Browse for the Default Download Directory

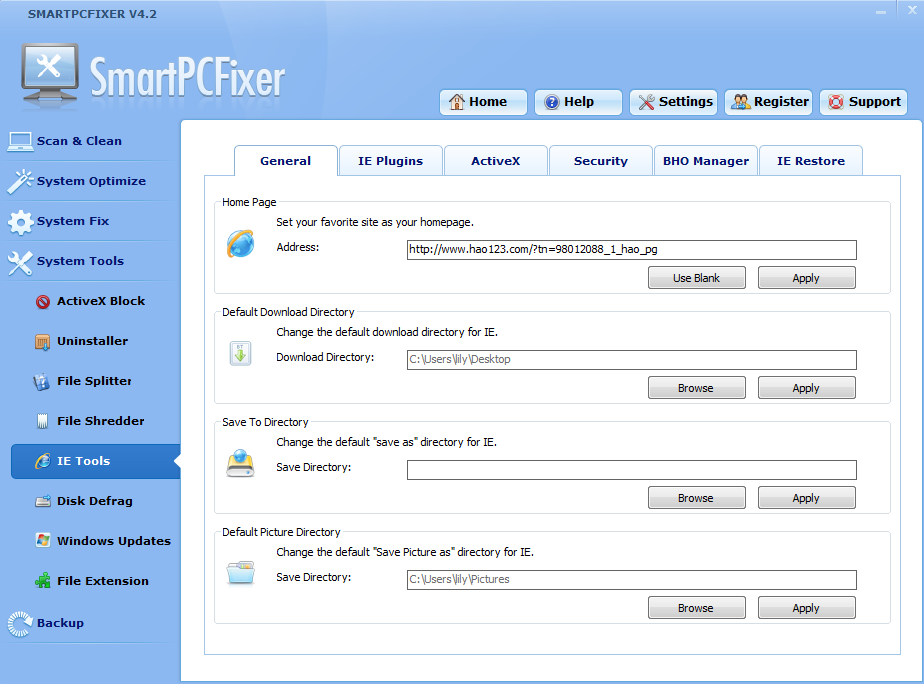696,388
